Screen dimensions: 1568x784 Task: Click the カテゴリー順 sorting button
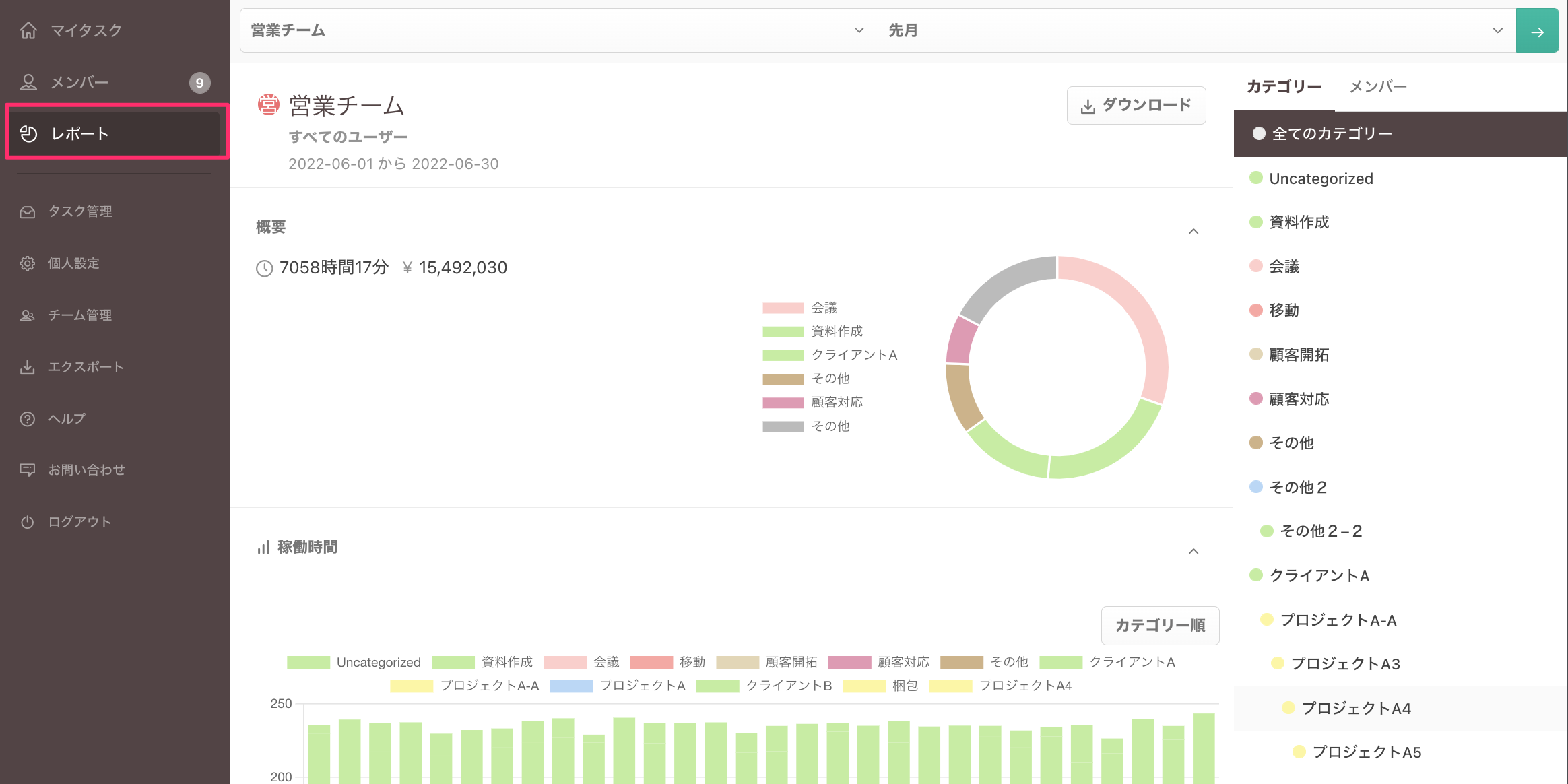point(1159,626)
